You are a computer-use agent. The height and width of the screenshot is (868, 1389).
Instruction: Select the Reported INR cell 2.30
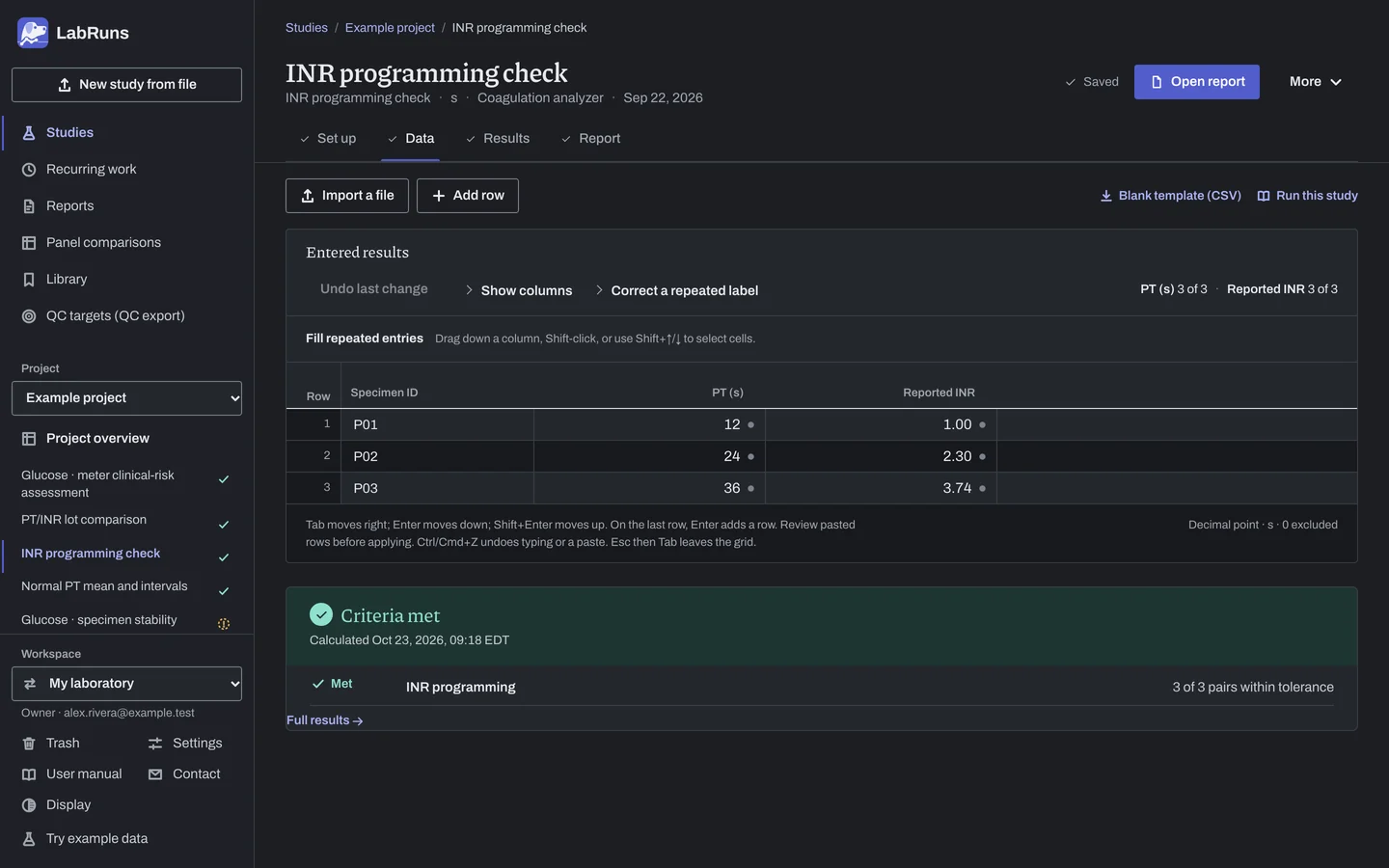(882, 456)
